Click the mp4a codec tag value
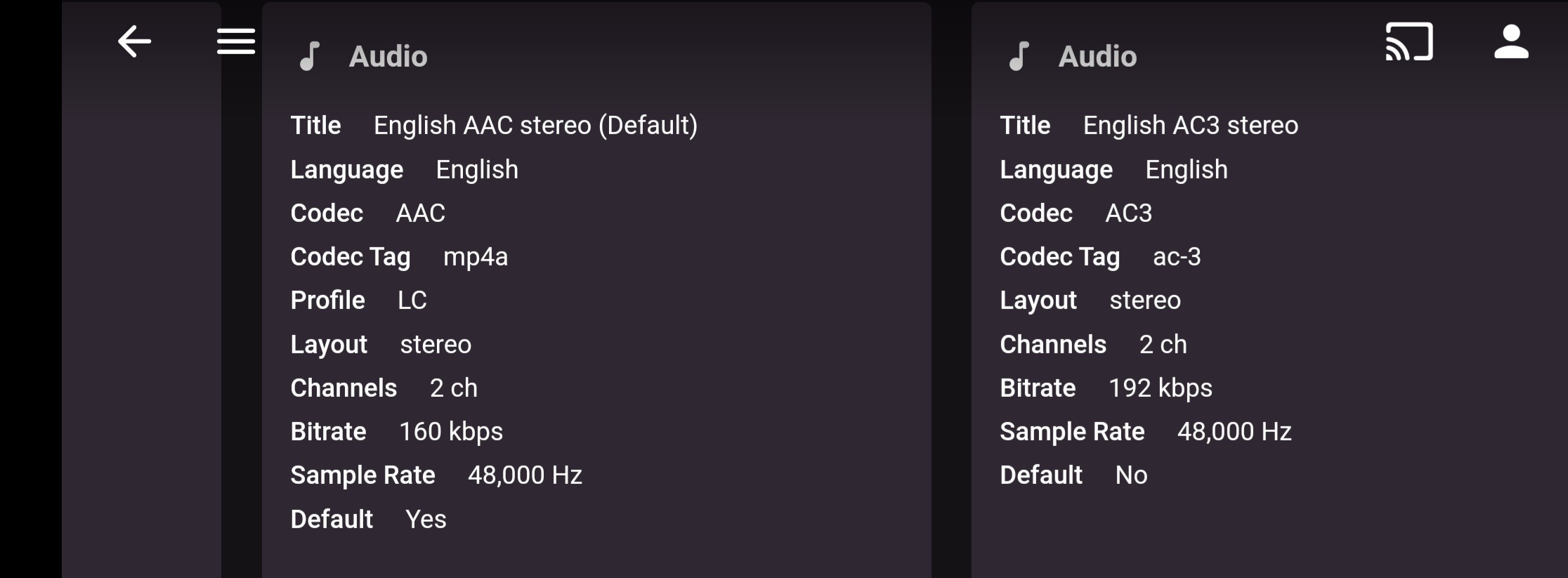The width and height of the screenshot is (1568, 578). tap(475, 257)
